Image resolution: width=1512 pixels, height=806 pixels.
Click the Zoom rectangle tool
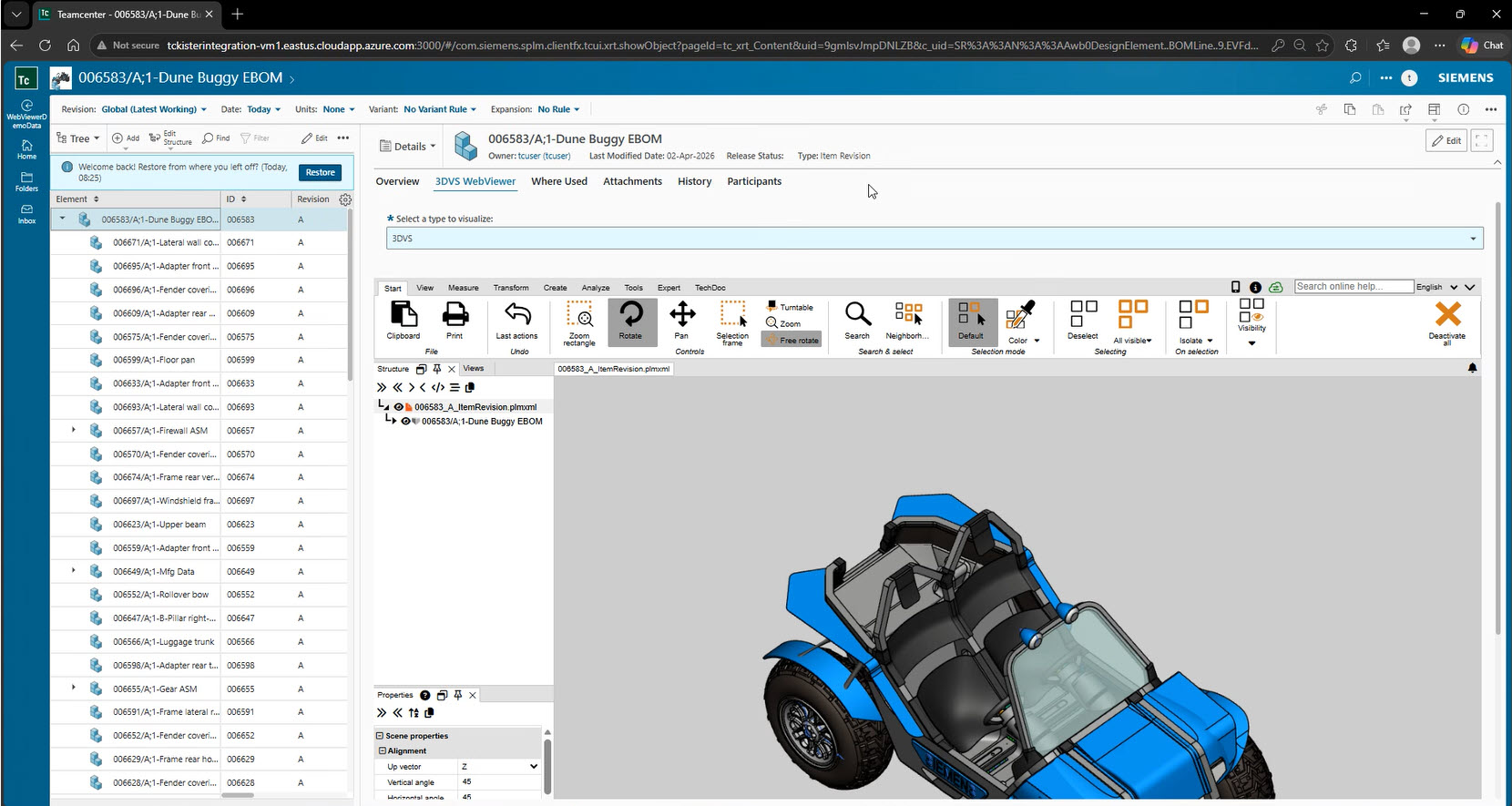pyautogui.click(x=579, y=321)
